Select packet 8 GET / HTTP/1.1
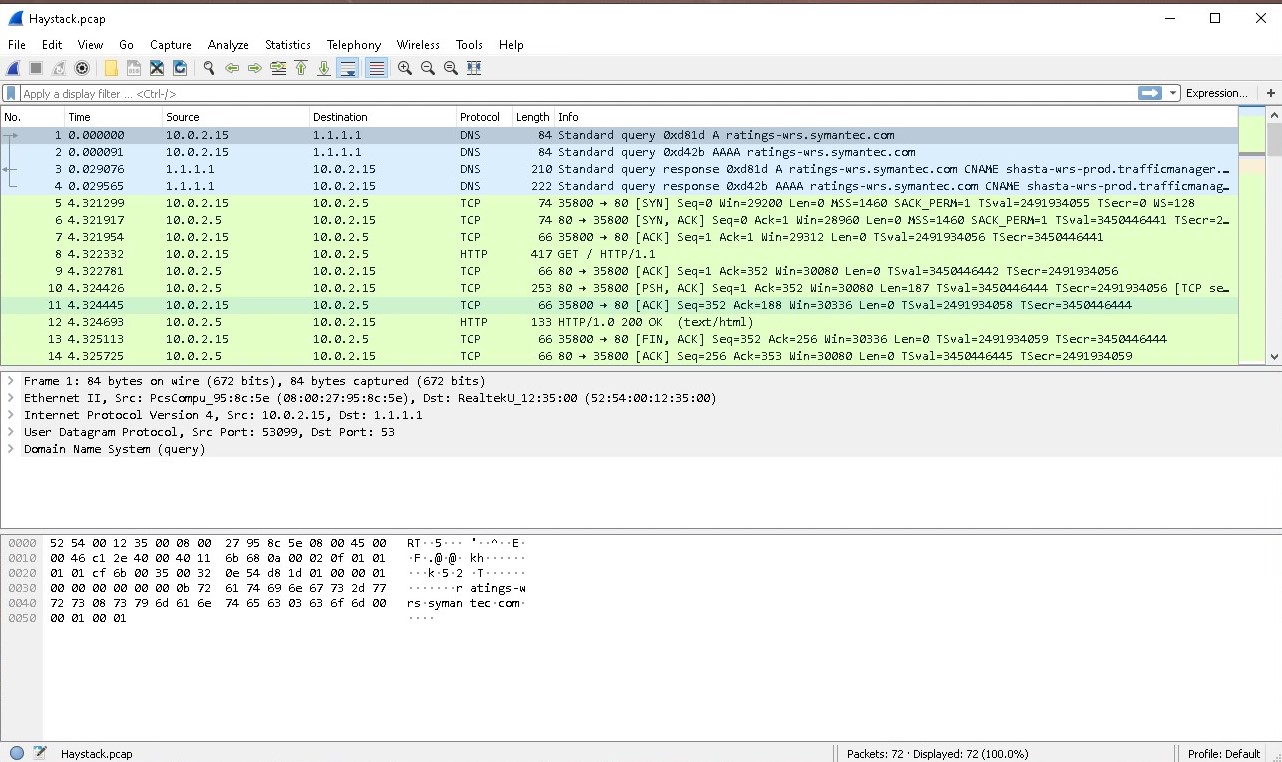The image size is (1282, 762). 619,254
